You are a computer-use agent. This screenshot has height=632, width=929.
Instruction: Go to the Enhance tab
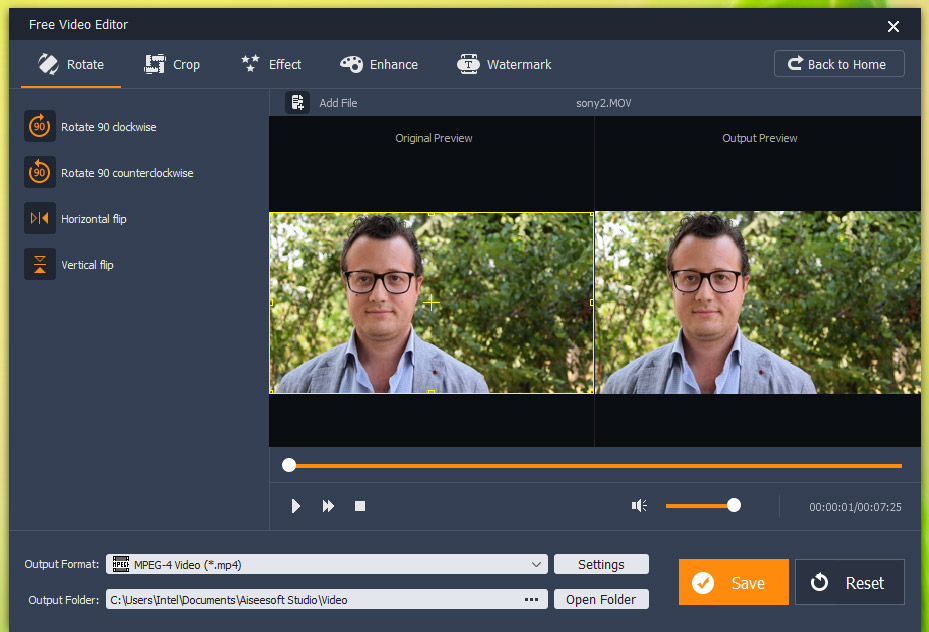tap(379, 65)
